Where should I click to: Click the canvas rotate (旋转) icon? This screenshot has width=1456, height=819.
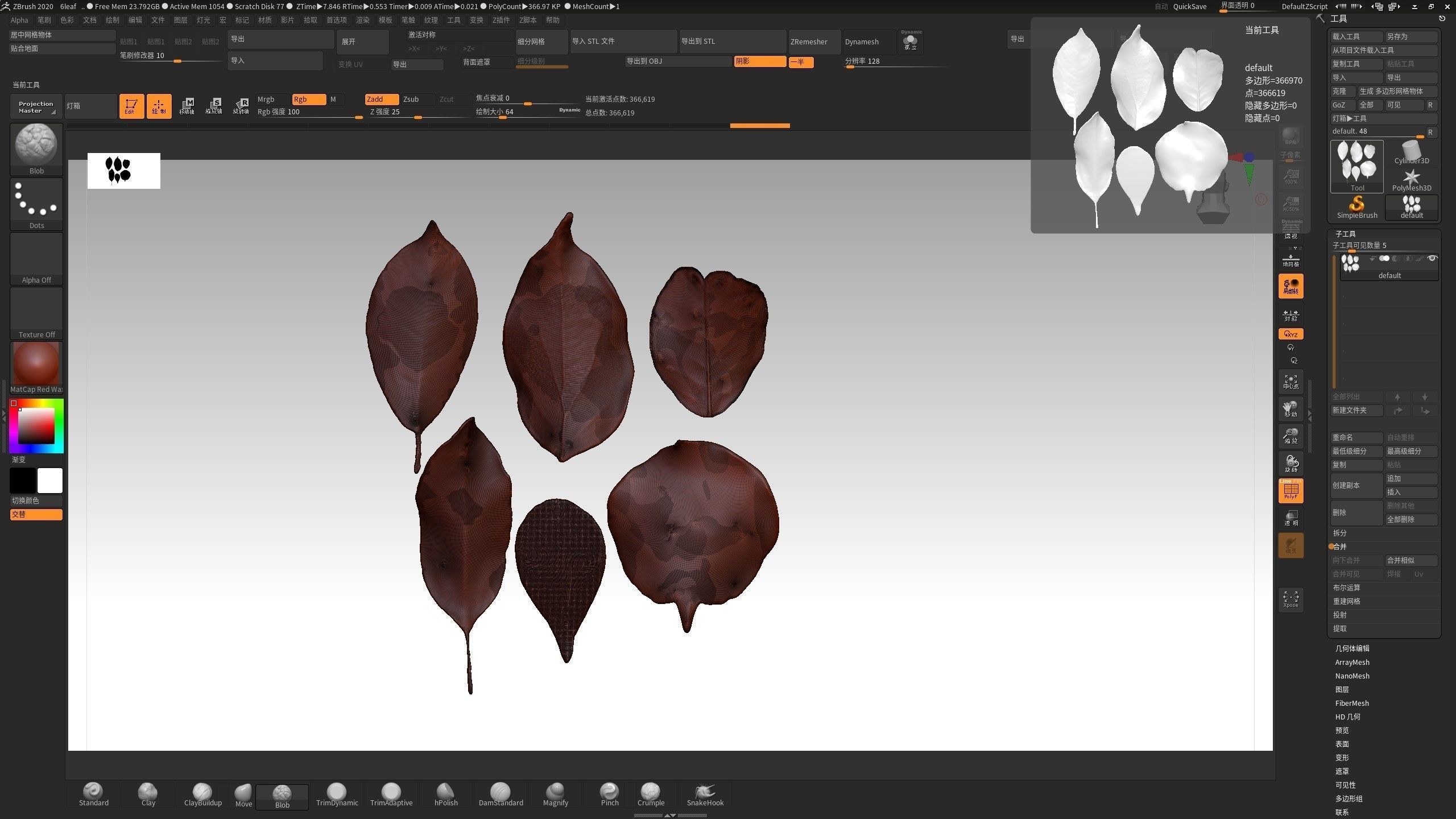point(1290,464)
